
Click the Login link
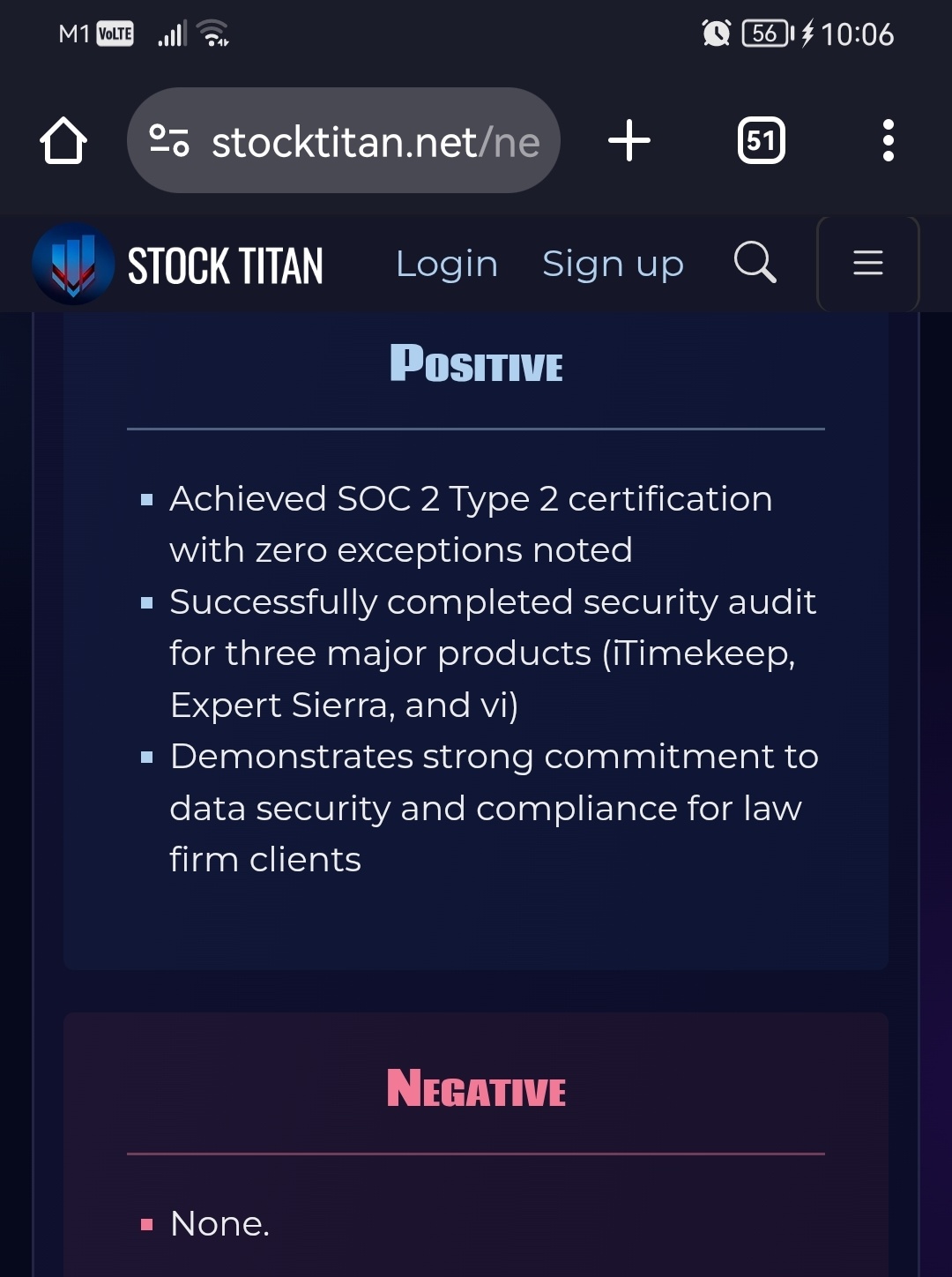(447, 264)
